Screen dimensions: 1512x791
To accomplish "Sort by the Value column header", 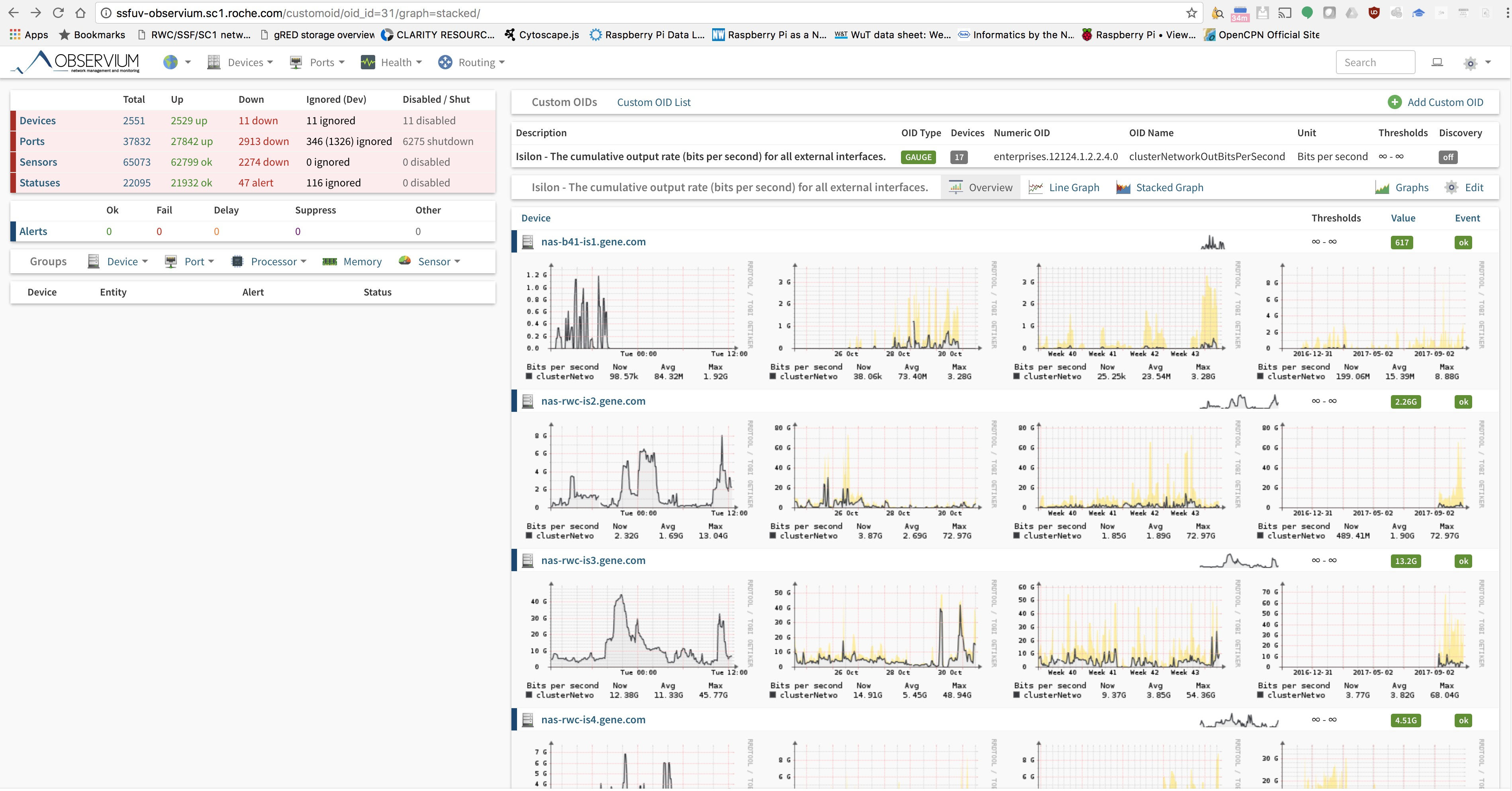I will coord(1403,218).
